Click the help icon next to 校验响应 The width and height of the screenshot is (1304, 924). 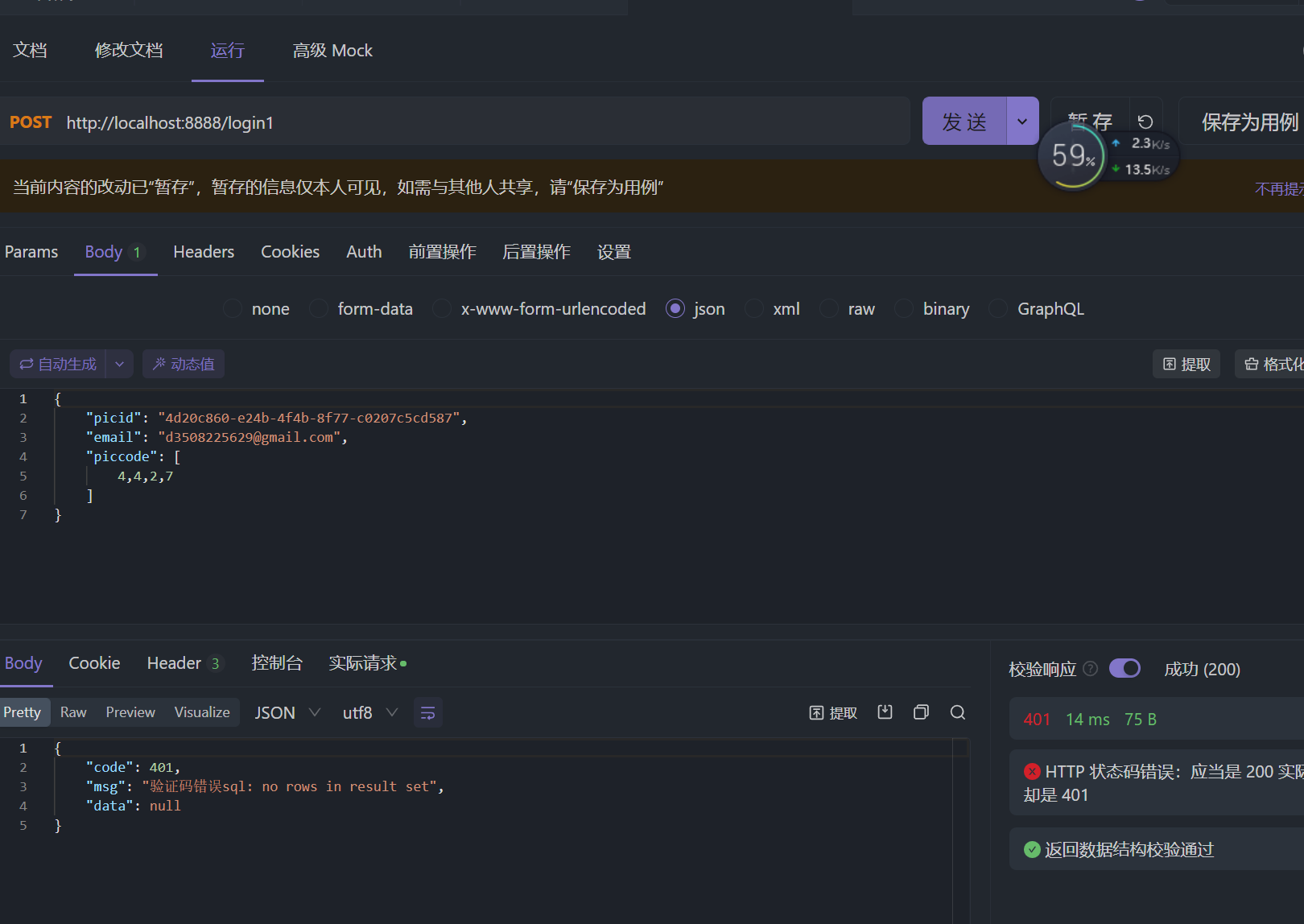click(1091, 669)
